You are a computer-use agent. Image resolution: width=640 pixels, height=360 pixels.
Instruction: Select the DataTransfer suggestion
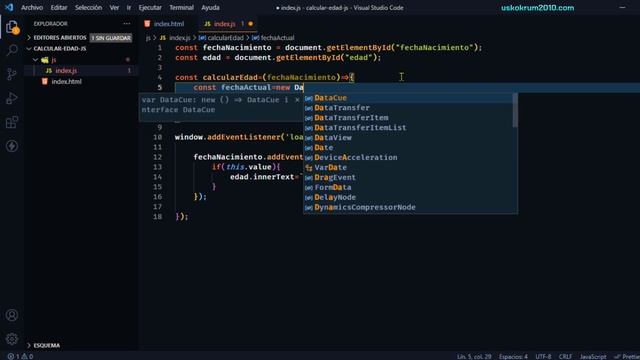408,108
